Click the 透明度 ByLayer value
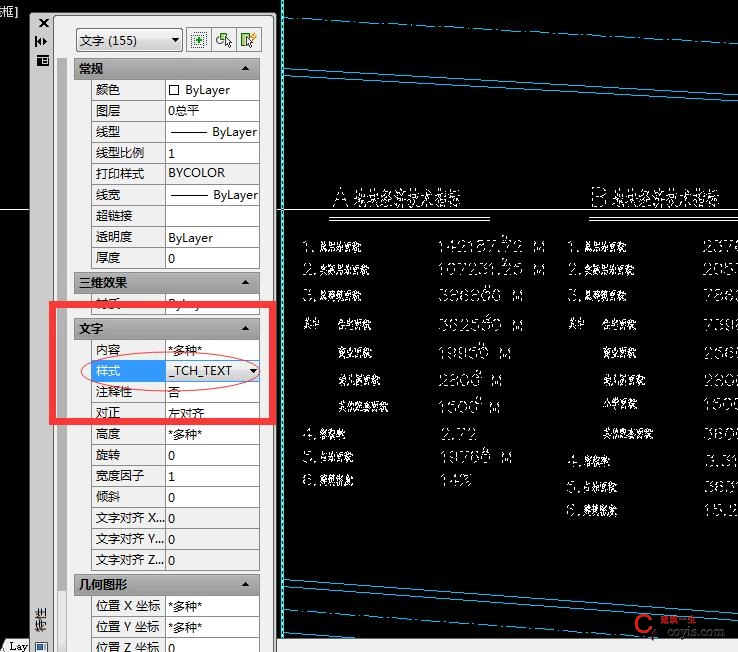 point(212,237)
